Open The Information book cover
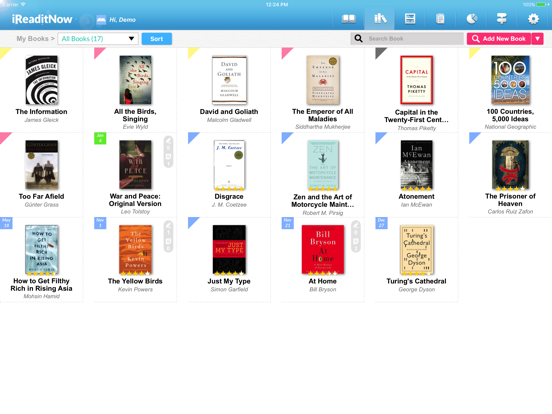This screenshot has height=414, width=552. point(42,80)
